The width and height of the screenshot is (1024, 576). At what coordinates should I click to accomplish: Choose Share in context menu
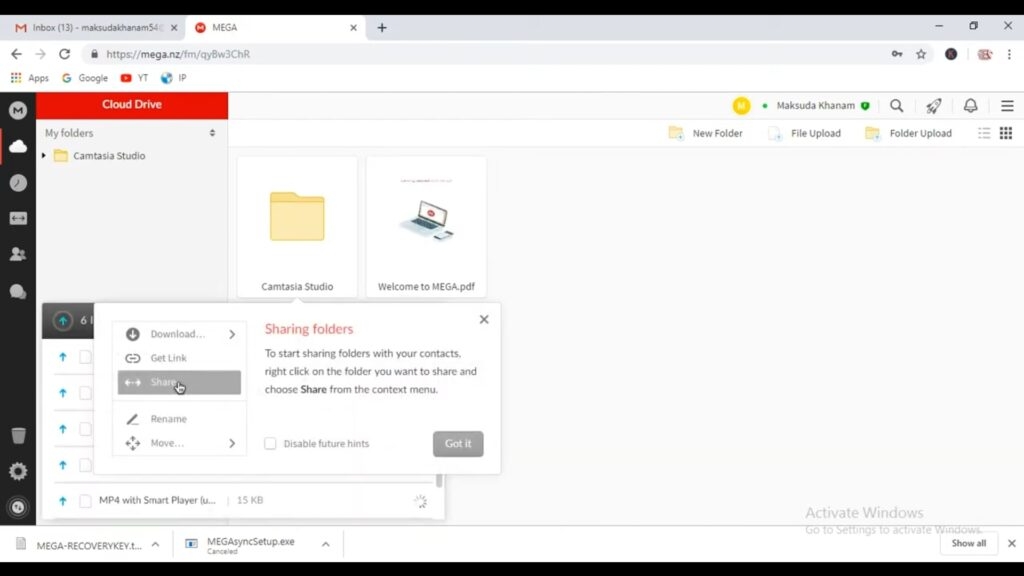(179, 383)
